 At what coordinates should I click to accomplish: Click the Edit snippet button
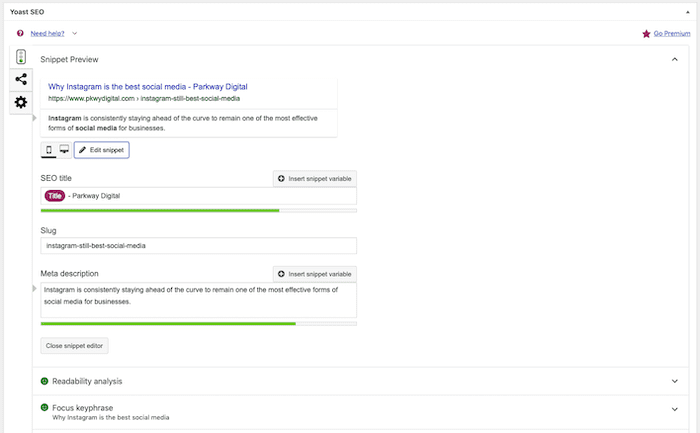[102, 150]
